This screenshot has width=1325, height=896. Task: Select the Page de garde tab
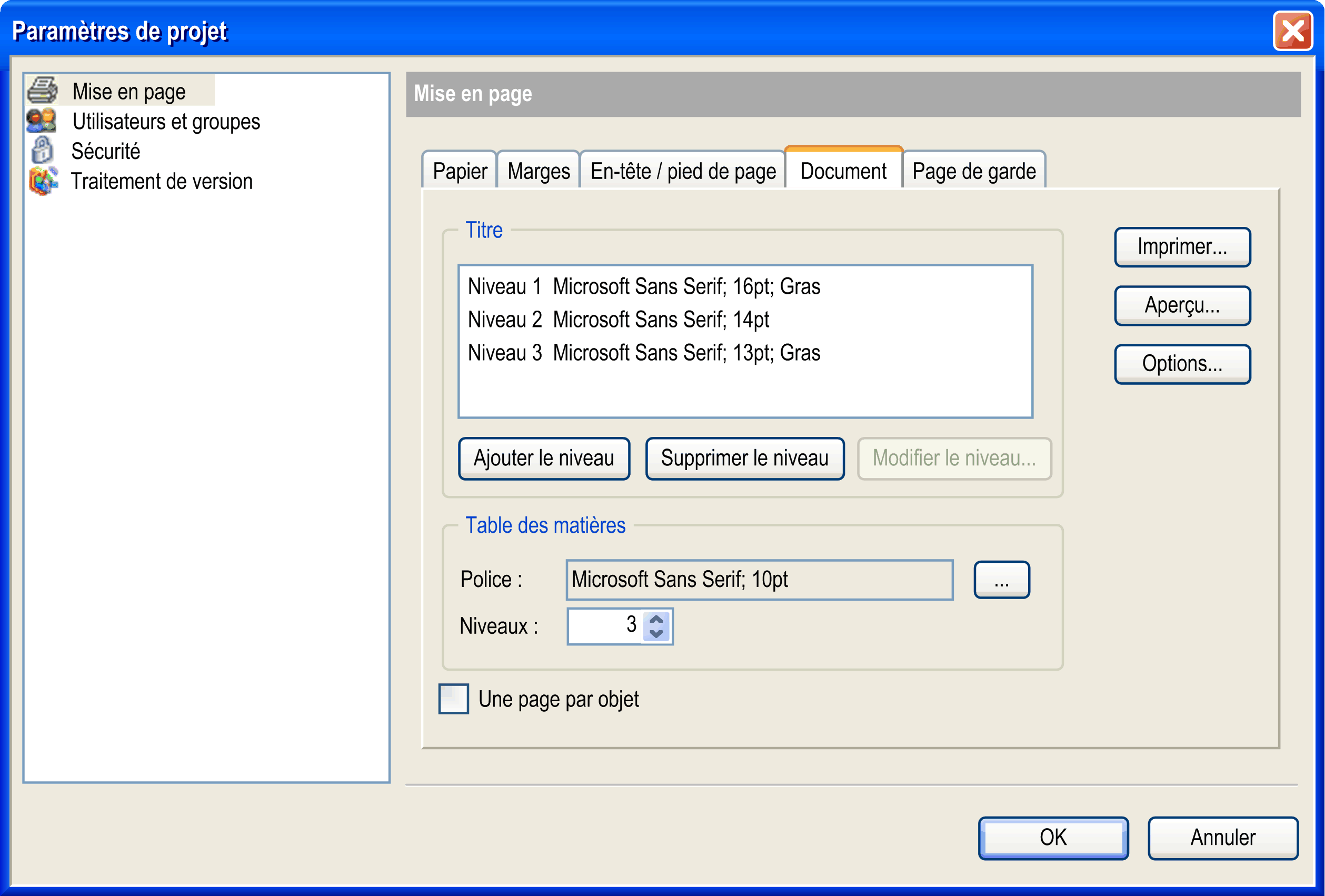tap(974, 171)
